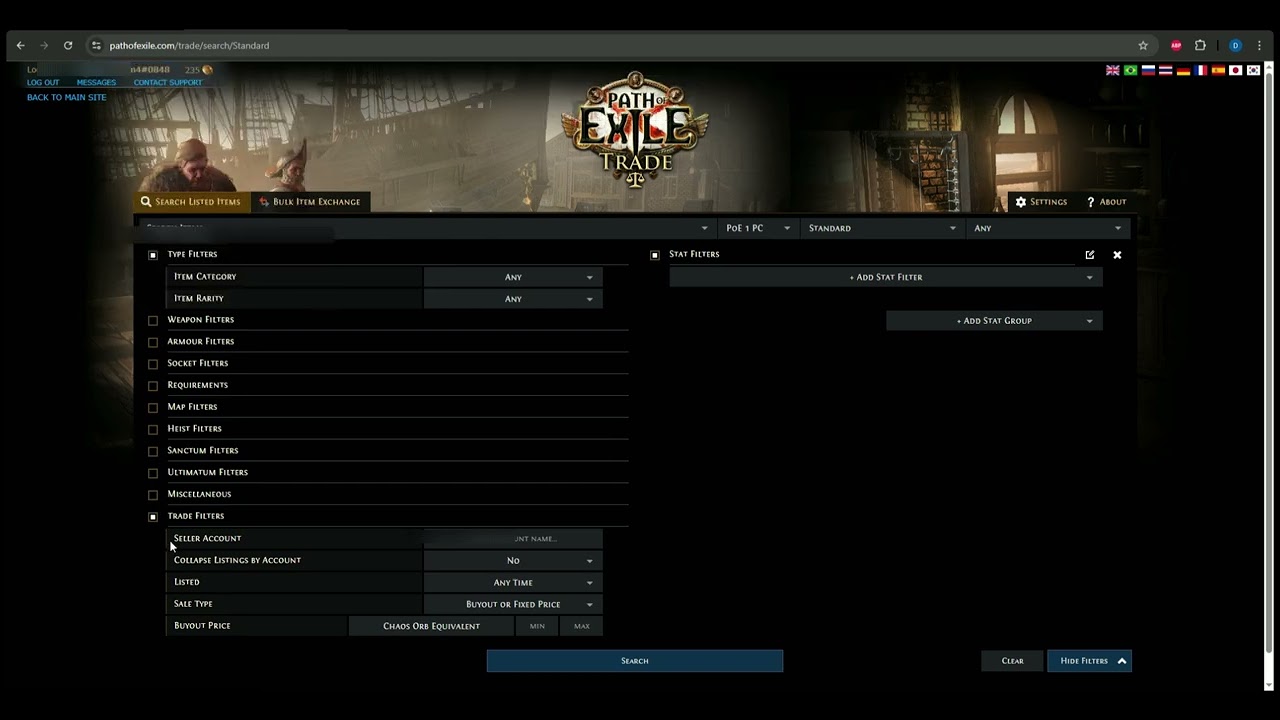The height and width of the screenshot is (720, 1280).
Task: Collapse filters with Hide Filters button
Action: coord(1089,661)
